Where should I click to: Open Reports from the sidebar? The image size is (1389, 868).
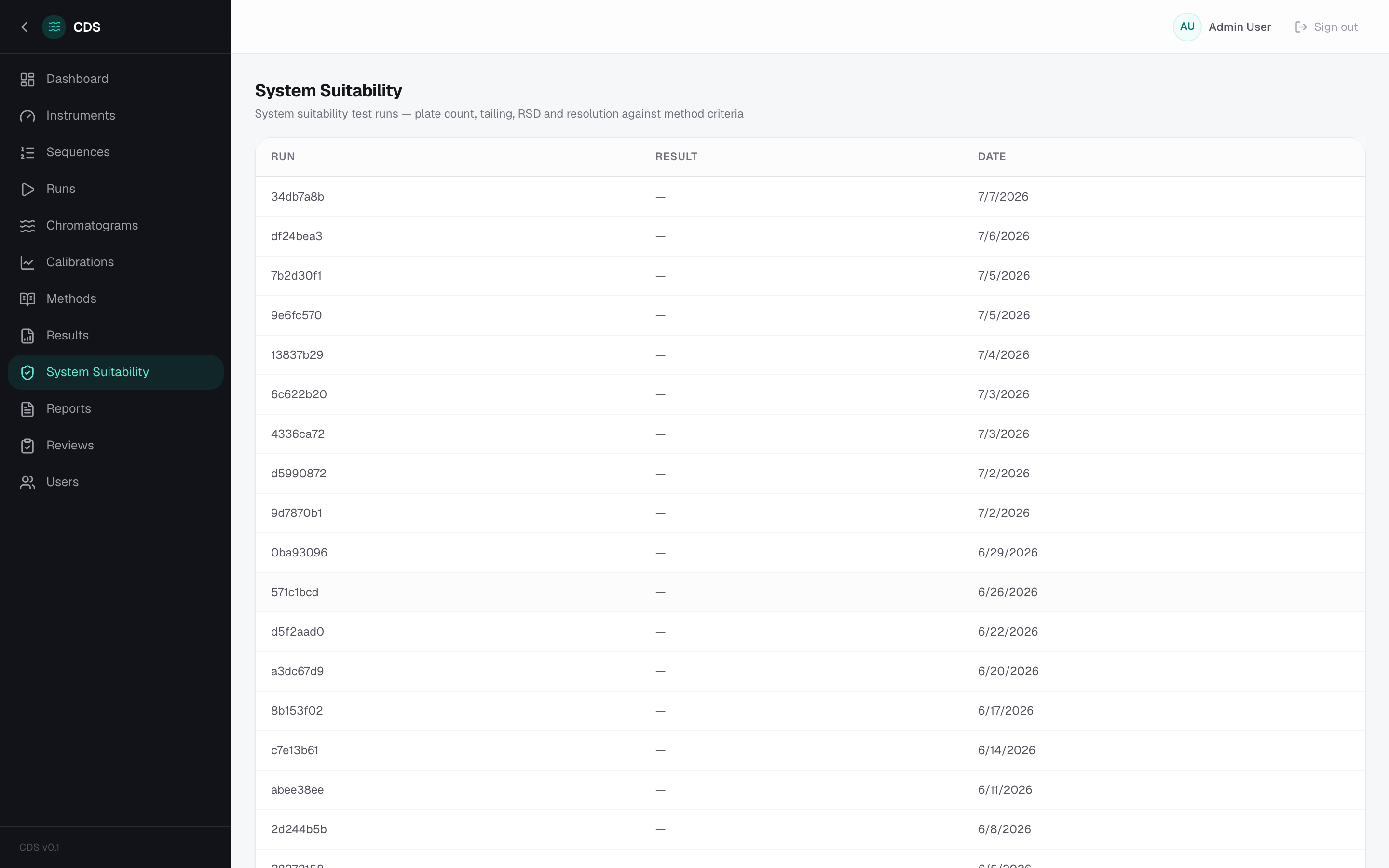tap(115, 409)
